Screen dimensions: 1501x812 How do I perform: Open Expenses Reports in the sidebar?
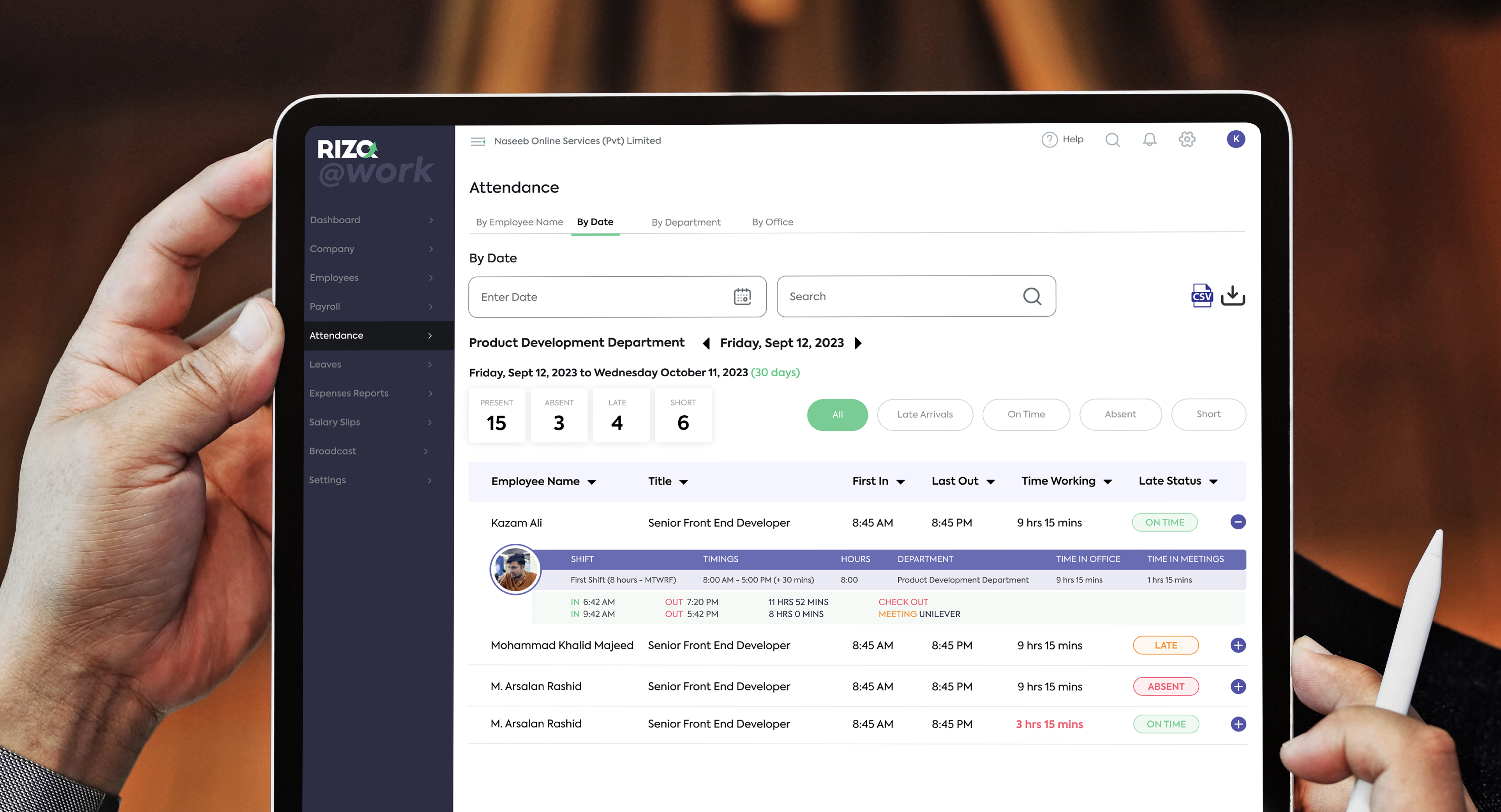pyautogui.click(x=378, y=393)
